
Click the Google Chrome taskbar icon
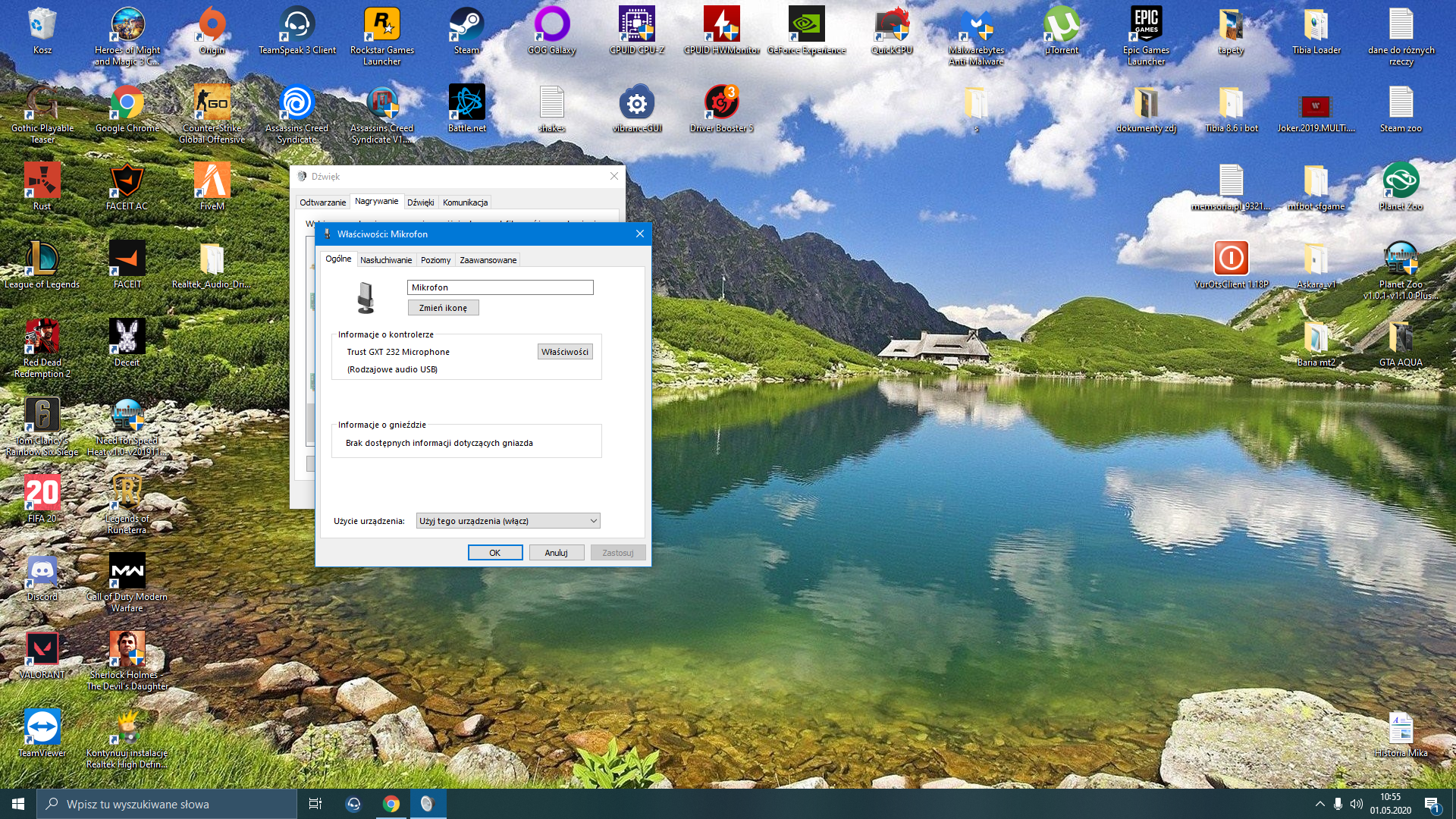[391, 804]
